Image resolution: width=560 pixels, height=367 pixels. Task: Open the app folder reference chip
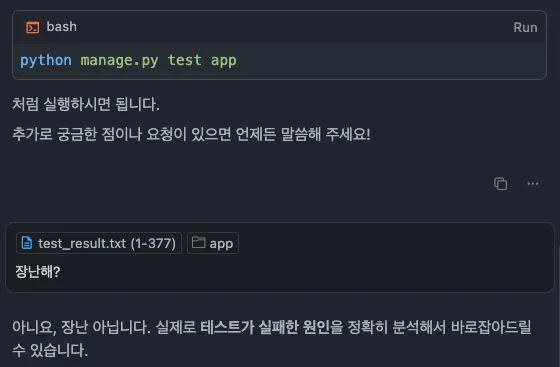(213, 243)
